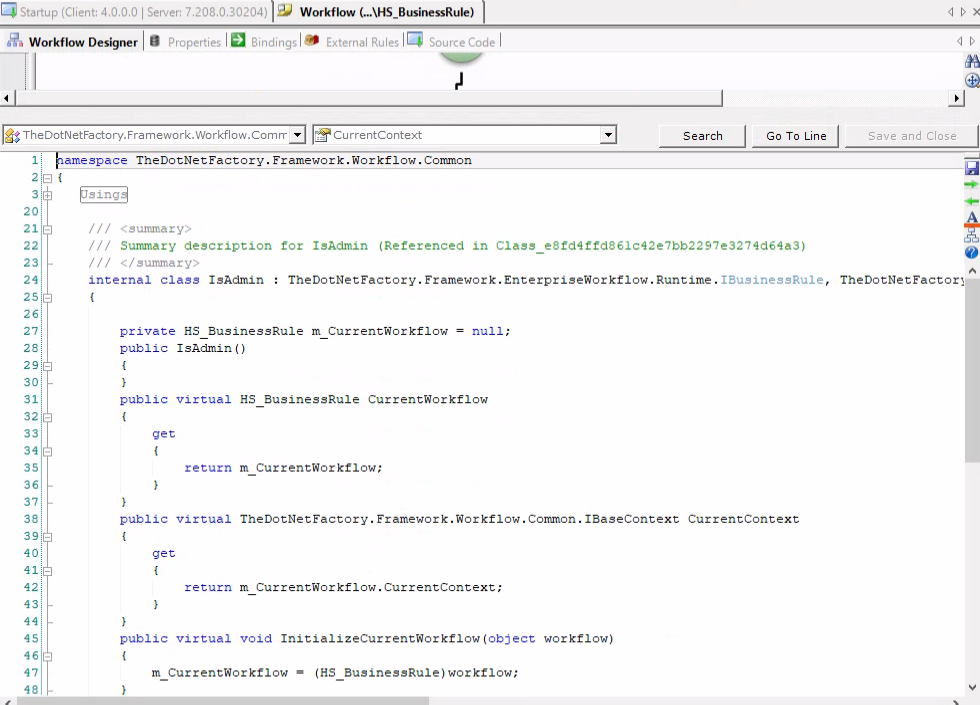Click namespace icon in class dropdown

tap(12, 136)
